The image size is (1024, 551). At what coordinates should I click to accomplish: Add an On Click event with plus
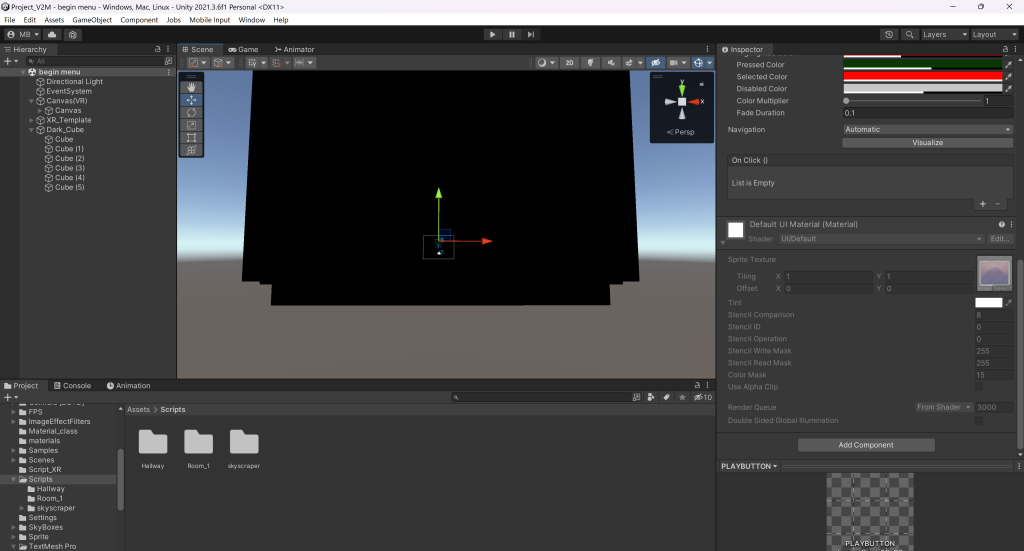983,204
